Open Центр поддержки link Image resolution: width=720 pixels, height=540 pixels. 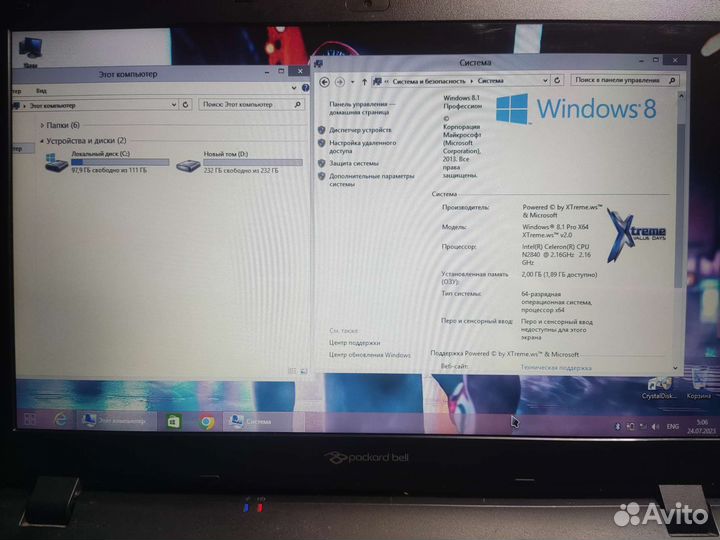pos(354,343)
